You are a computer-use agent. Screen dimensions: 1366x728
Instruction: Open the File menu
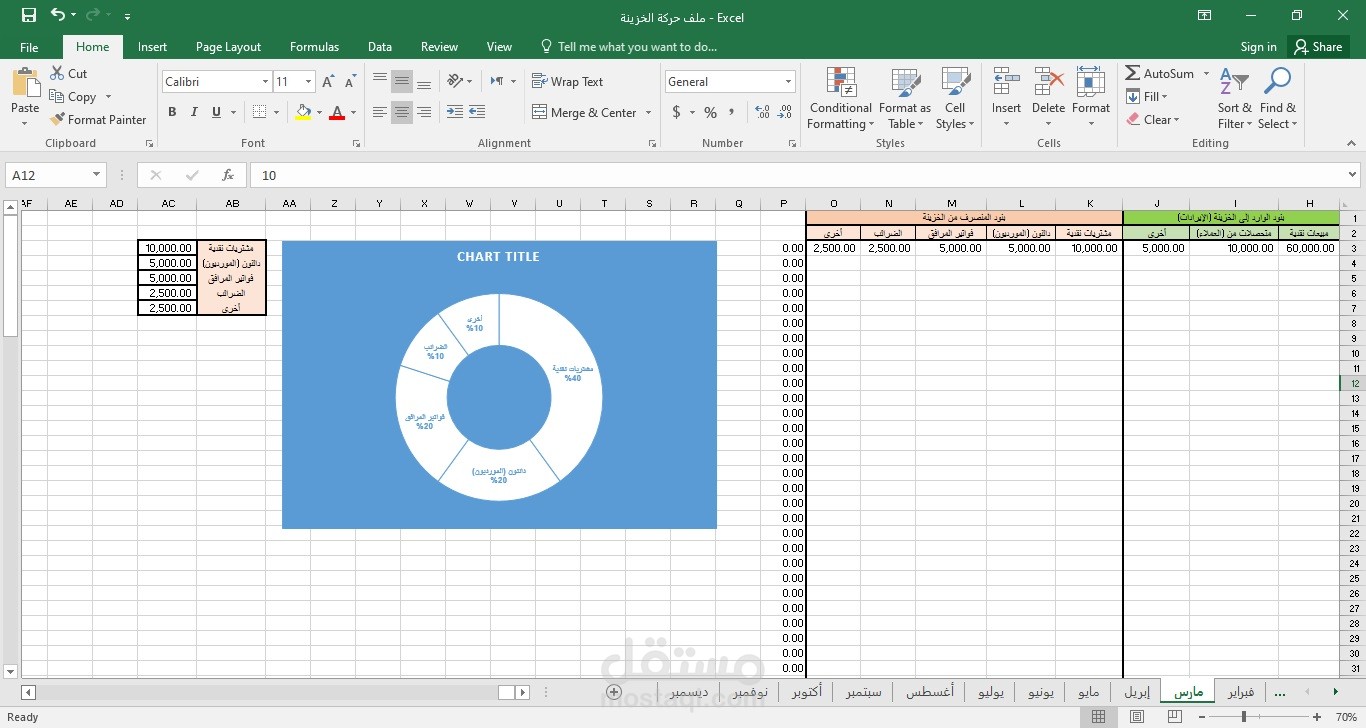tap(29, 46)
